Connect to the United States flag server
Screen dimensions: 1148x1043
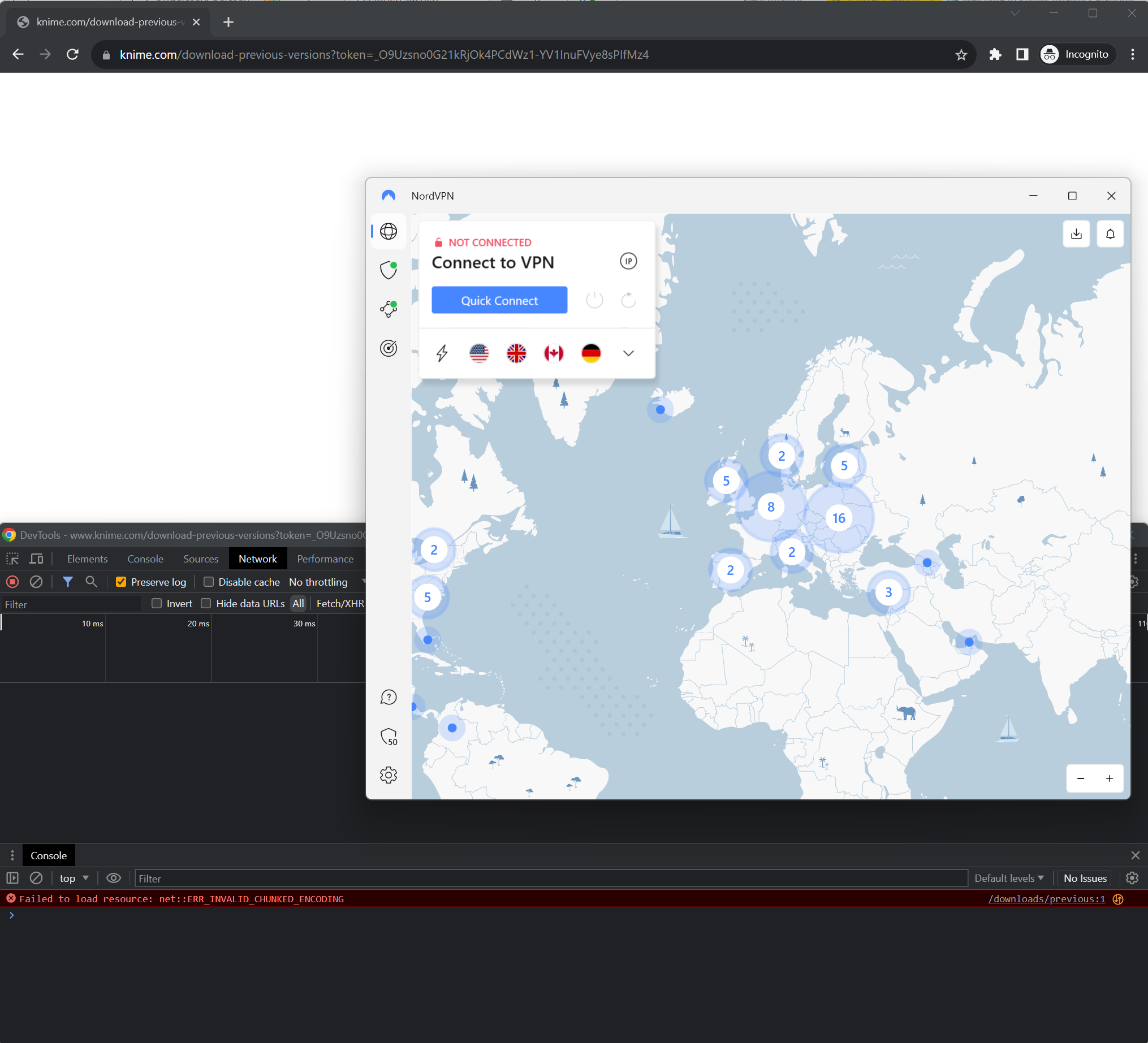[x=479, y=353]
